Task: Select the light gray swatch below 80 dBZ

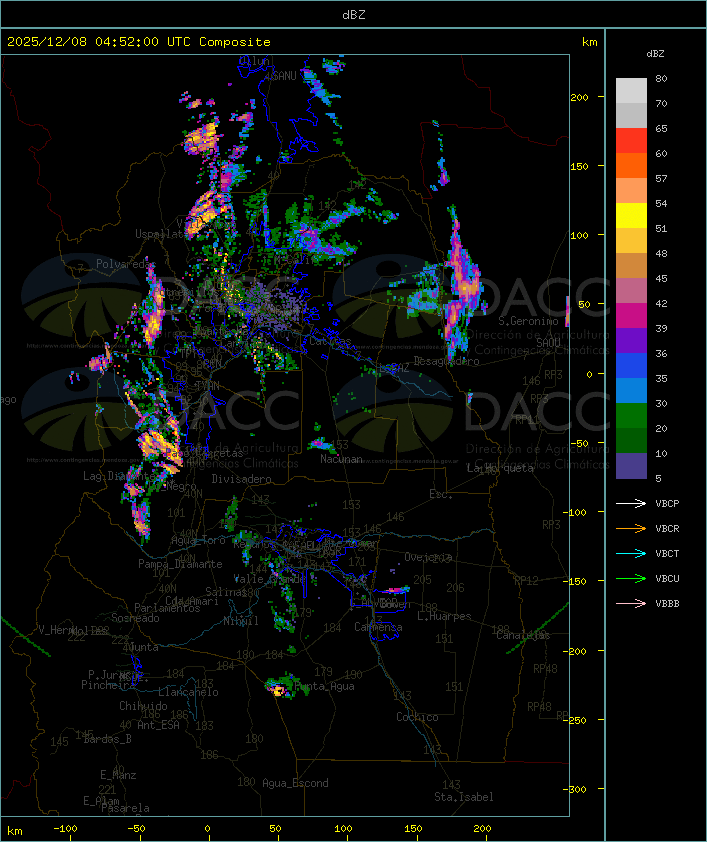Action: pyautogui.click(x=631, y=90)
